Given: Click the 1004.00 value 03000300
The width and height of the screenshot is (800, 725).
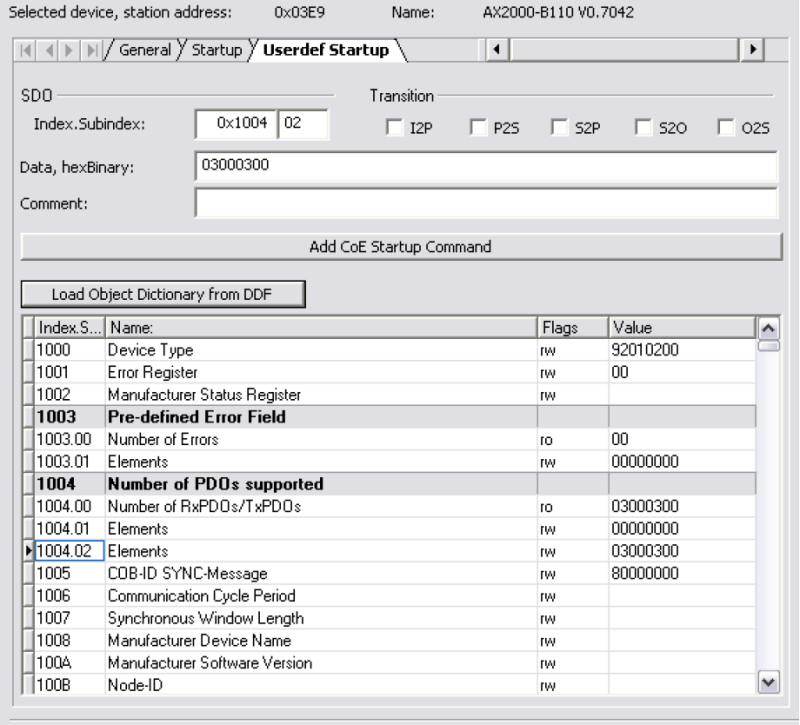Looking at the screenshot, I should tap(682, 507).
